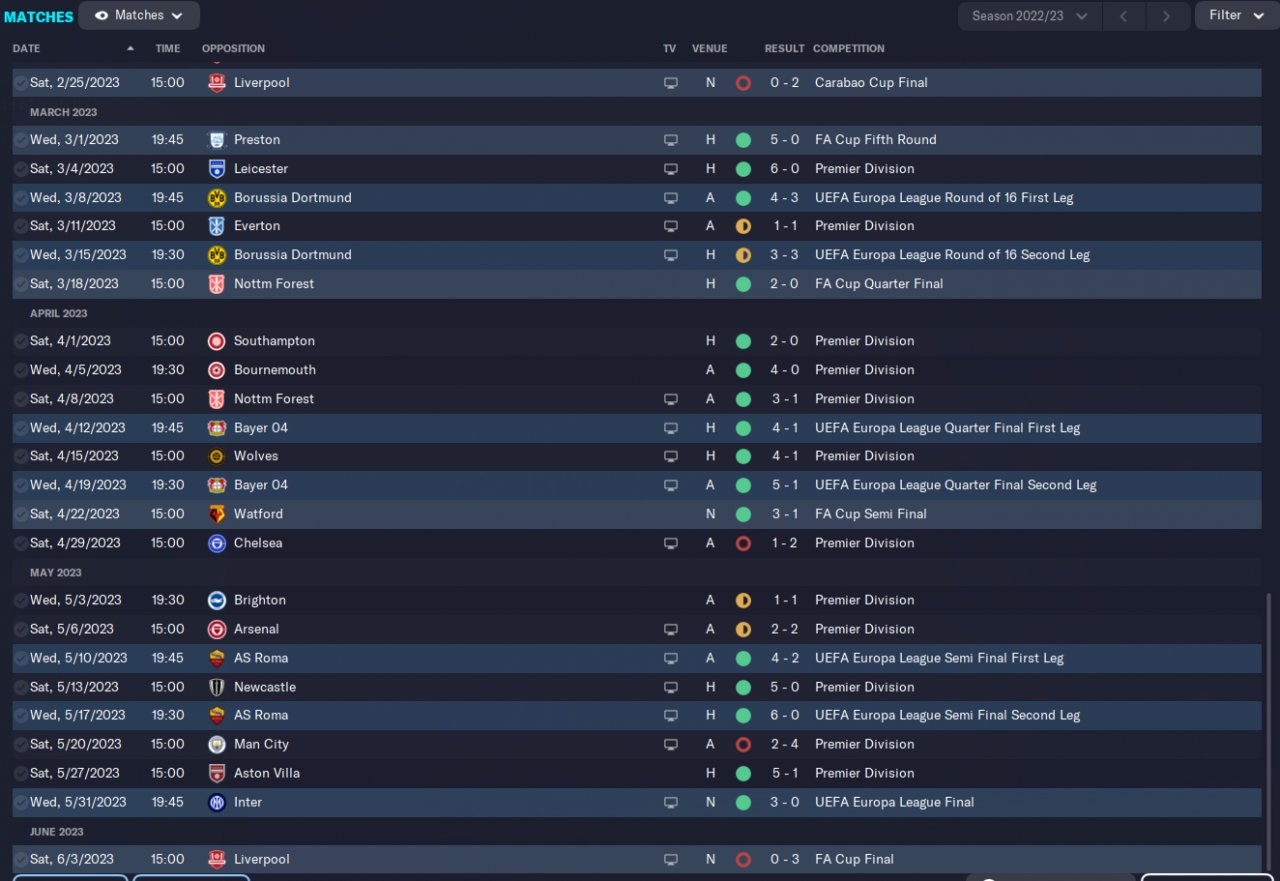This screenshot has height=881, width=1280.
Task: Click the Borussia Dortmund badge on 3/8/2023
Action: coord(217,198)
